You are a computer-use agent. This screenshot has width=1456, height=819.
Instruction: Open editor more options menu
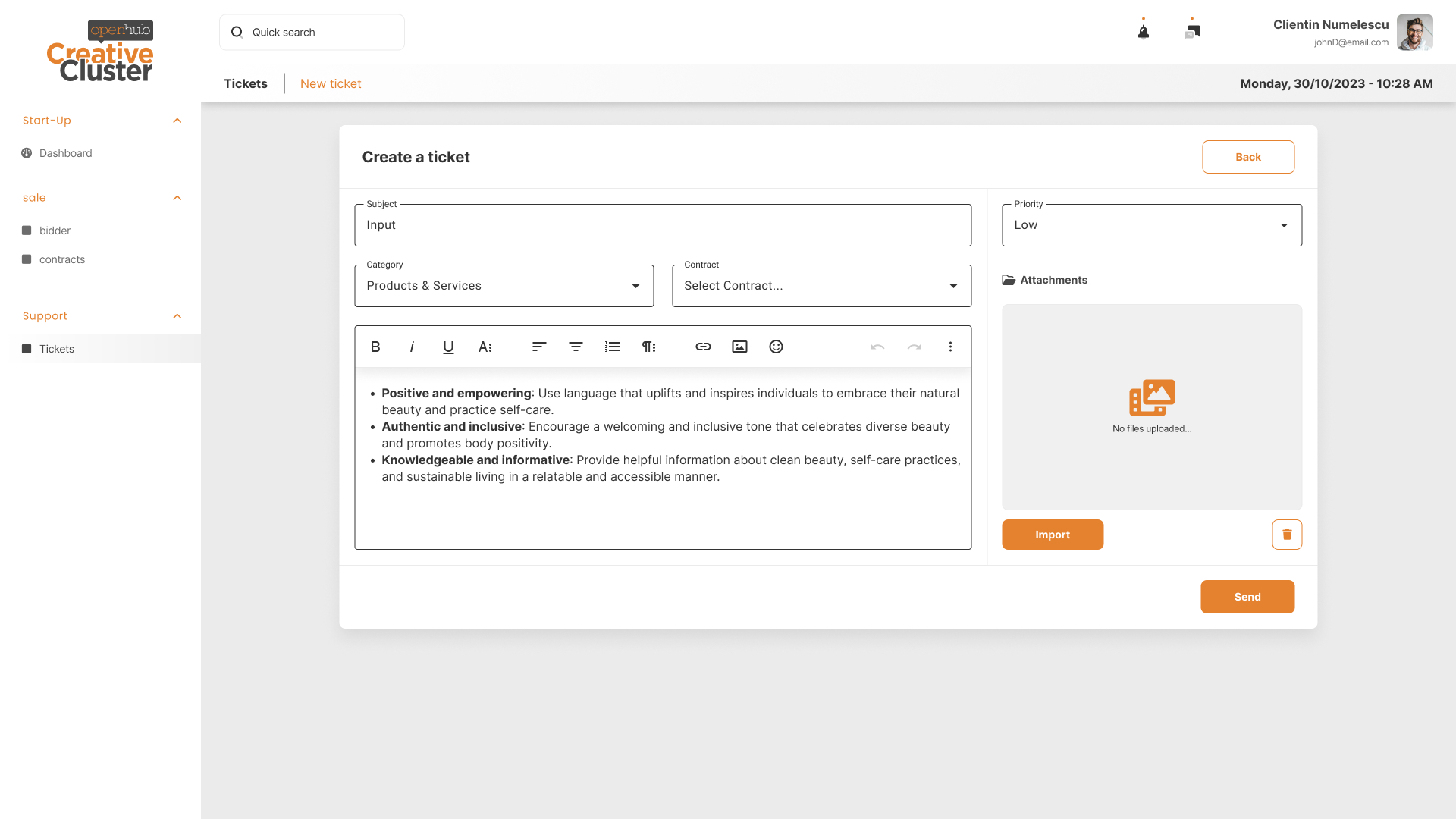(950, 347)
